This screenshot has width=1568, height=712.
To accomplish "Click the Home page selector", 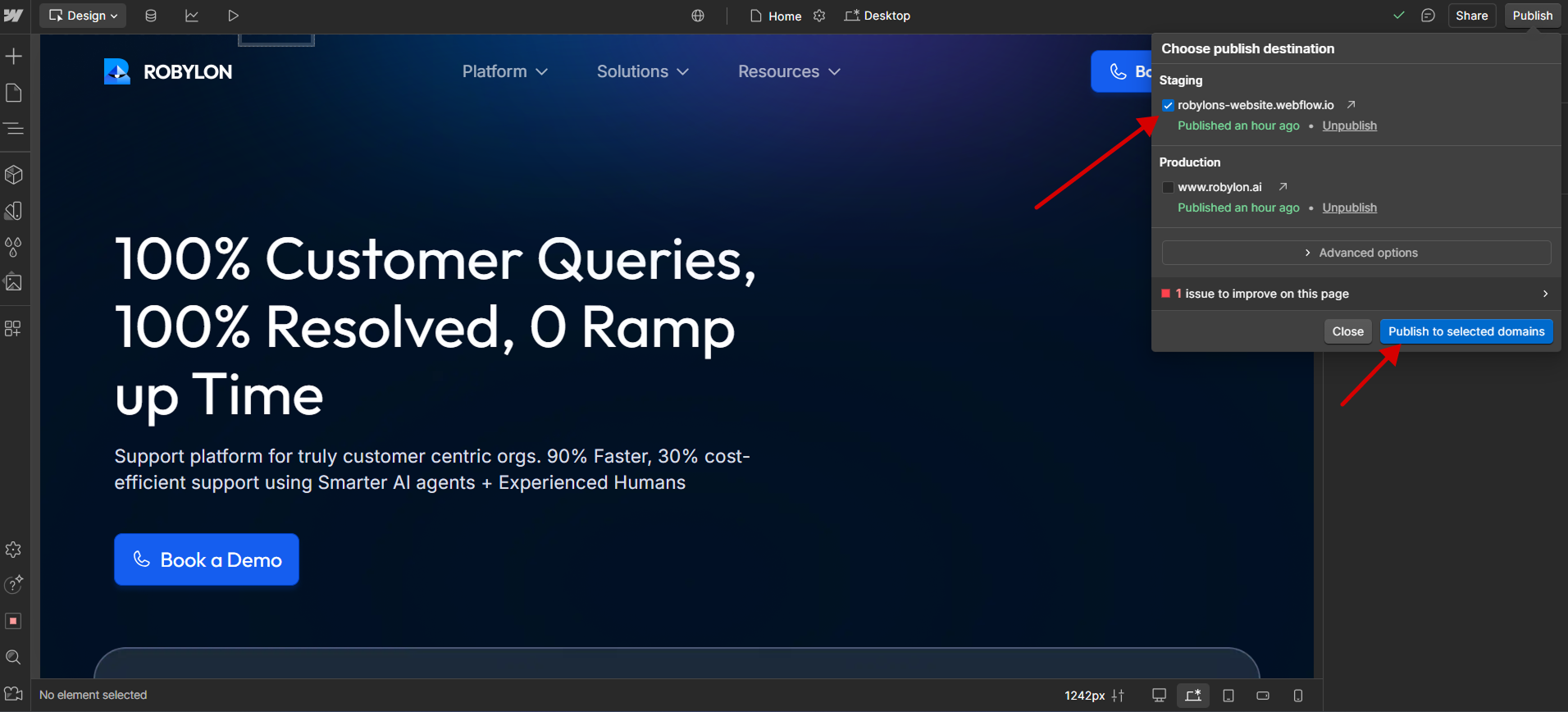I will click(776, 16).
